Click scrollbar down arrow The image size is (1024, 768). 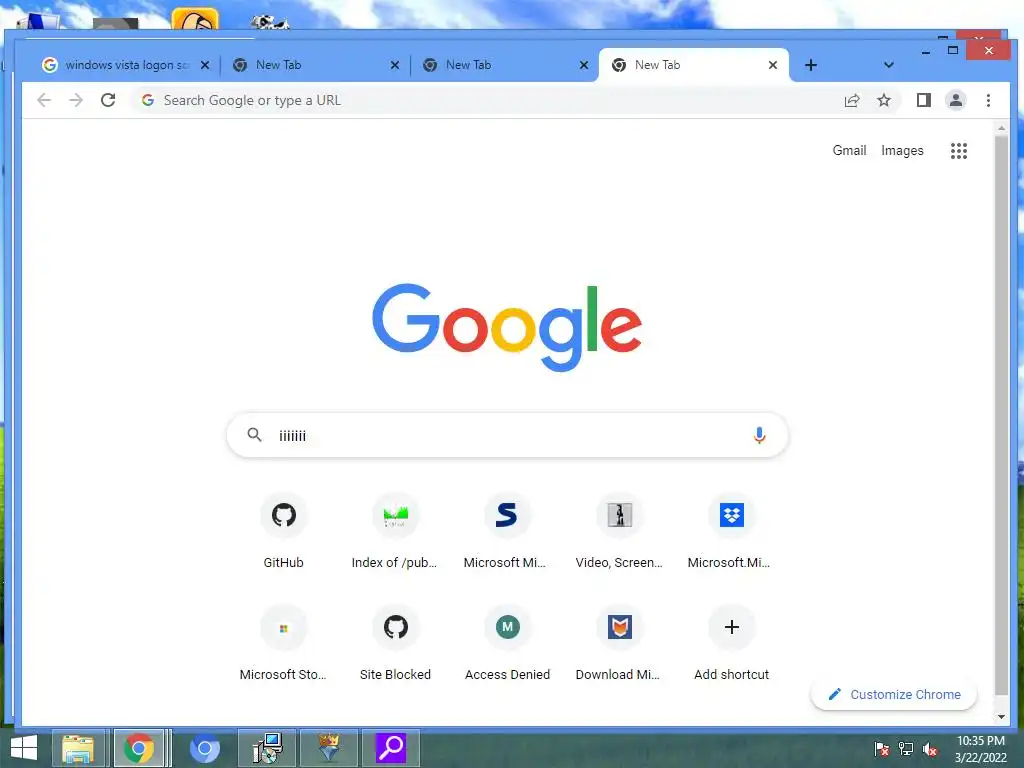1001,716
